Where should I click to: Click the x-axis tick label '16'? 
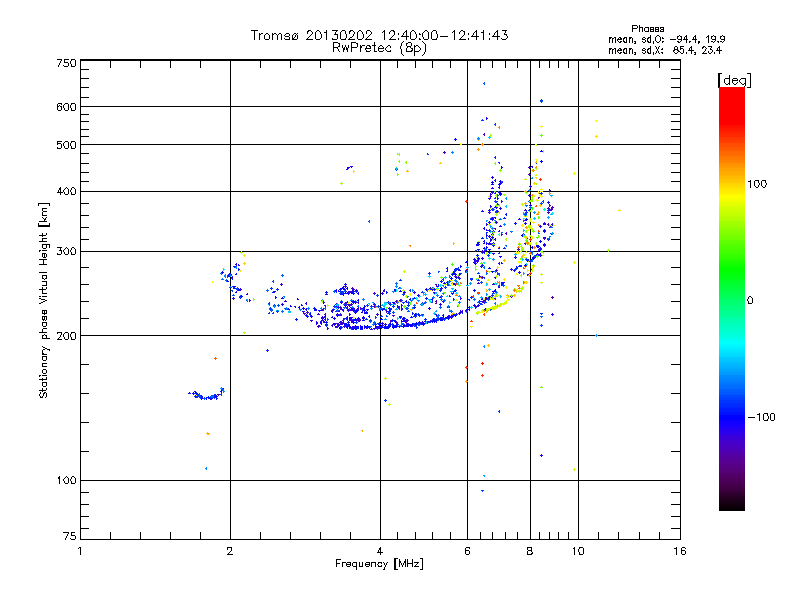click(680, 551)
